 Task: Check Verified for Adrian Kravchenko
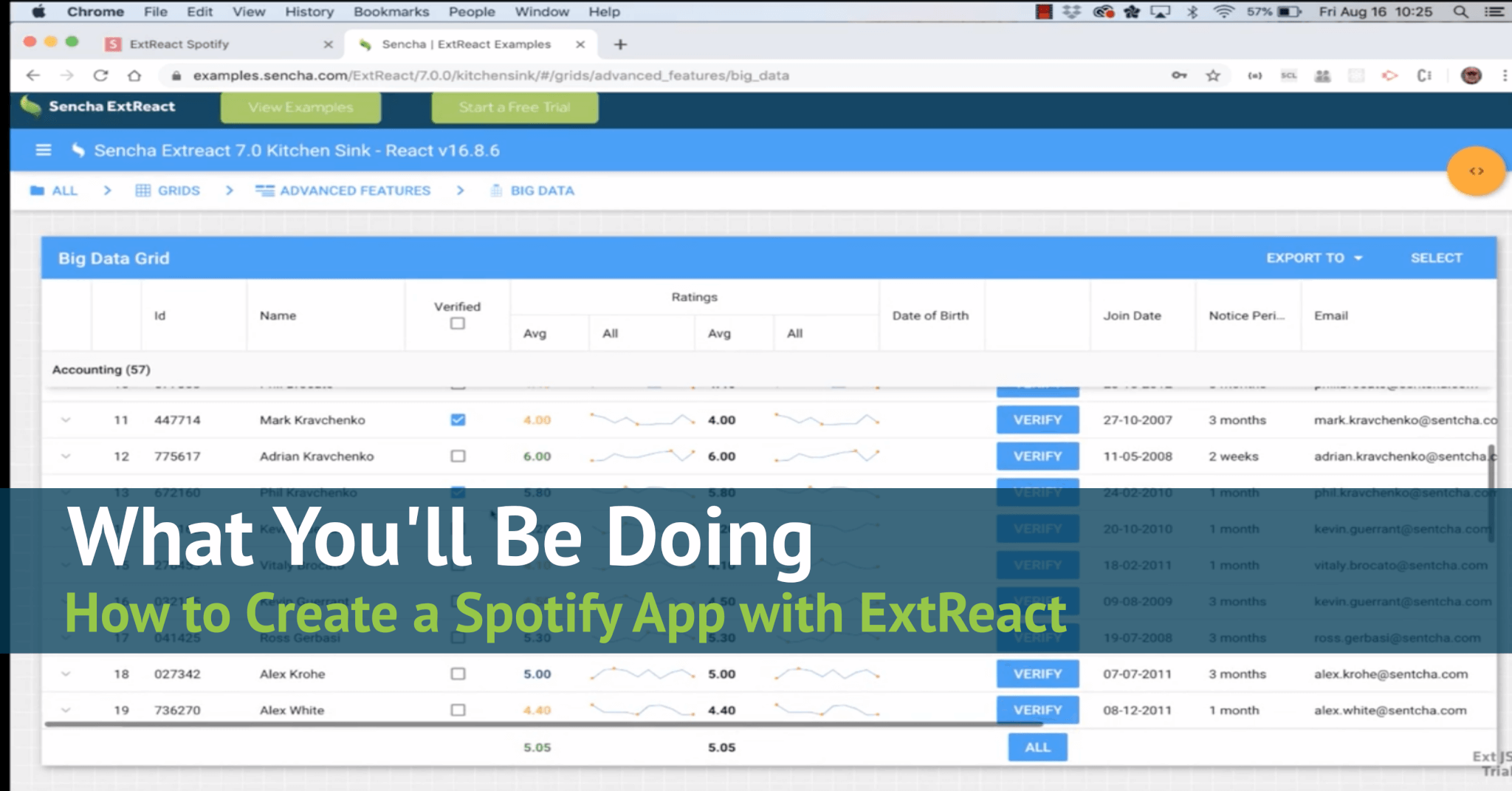(x=458, y=456)
